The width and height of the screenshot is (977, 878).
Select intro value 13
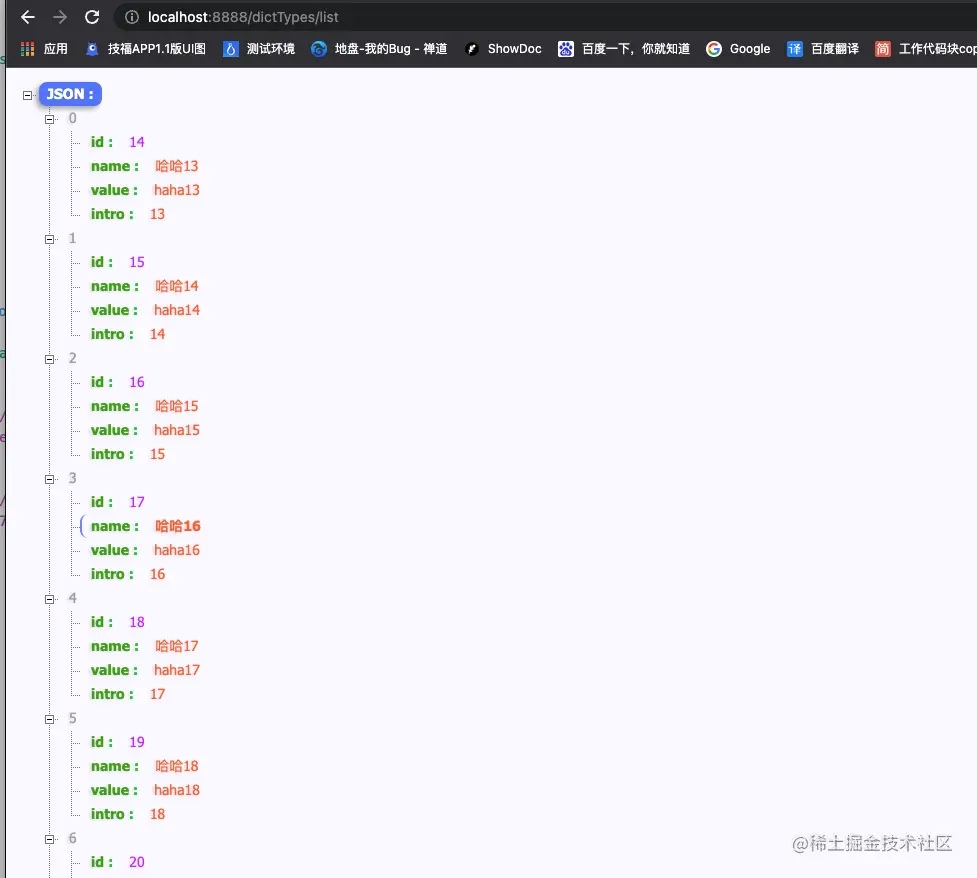coord(157,214)
